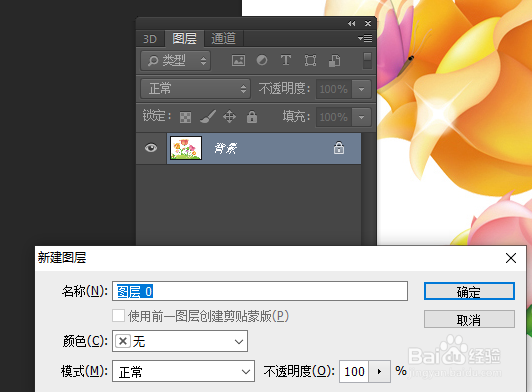Expand 填充 slider arrow in Layers panel

tap(361, 117)
